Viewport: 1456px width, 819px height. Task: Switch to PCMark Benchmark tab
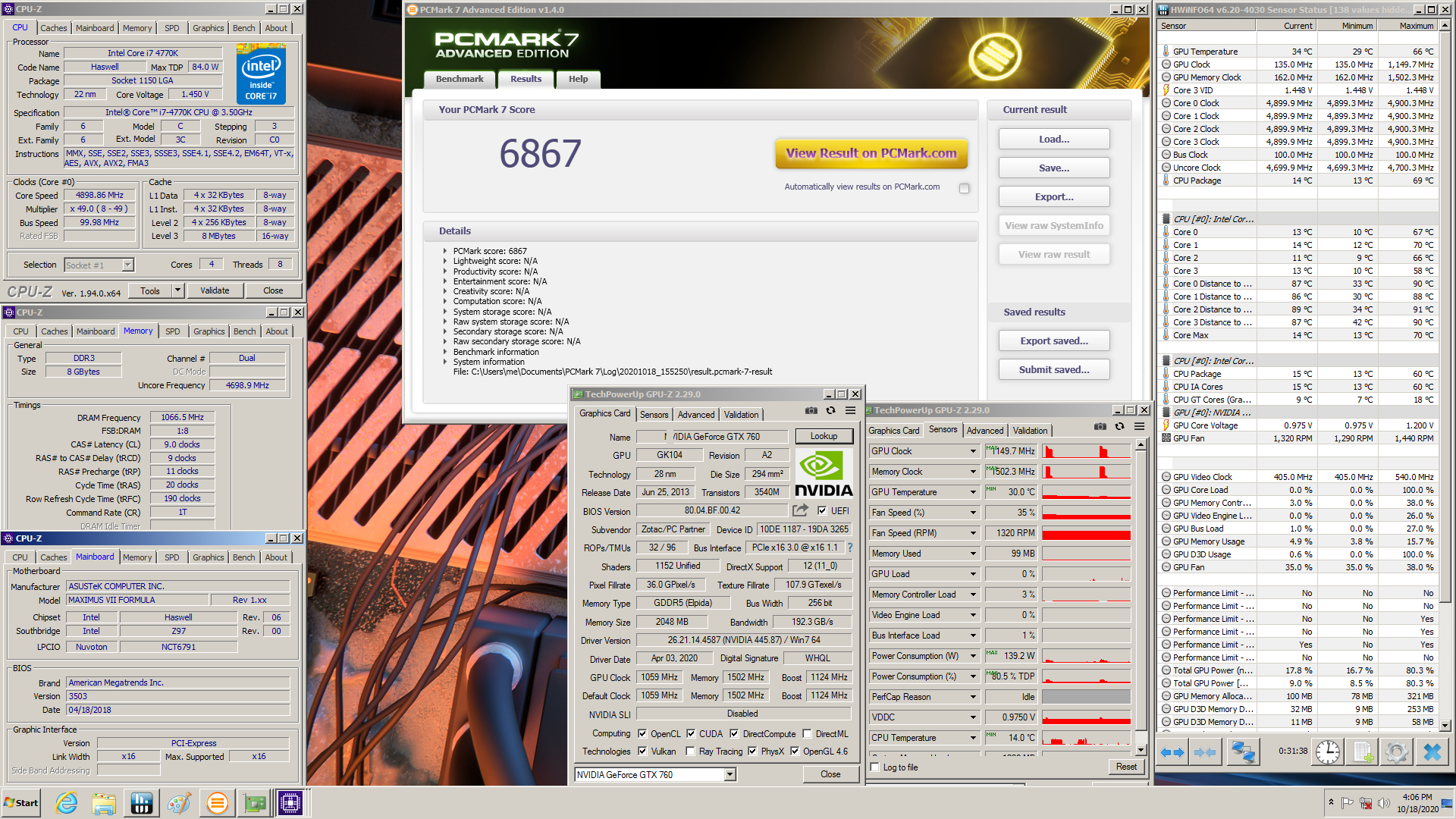coord(460,79)
